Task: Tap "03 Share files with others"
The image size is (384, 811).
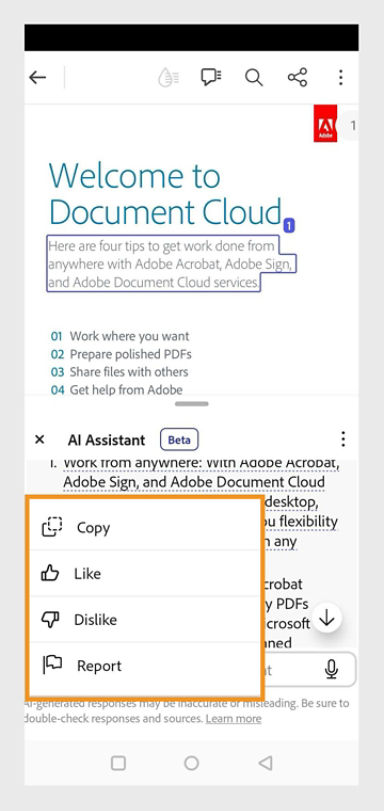Action: coord(120,372)
